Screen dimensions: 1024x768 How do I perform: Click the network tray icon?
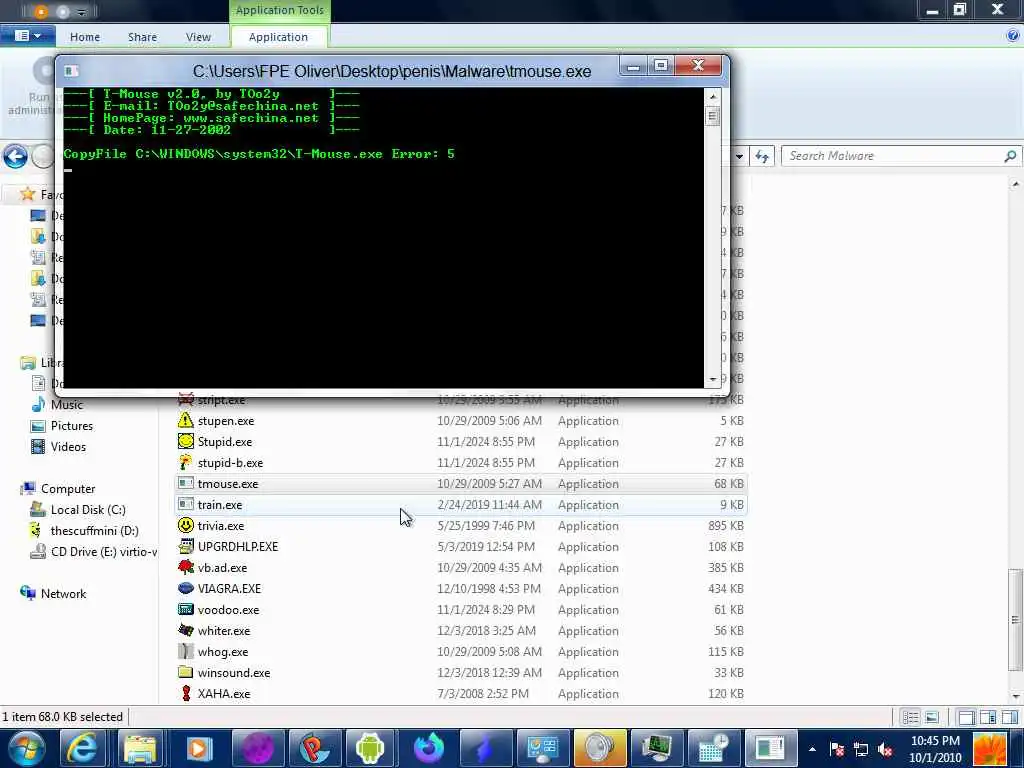coord(861,750)
